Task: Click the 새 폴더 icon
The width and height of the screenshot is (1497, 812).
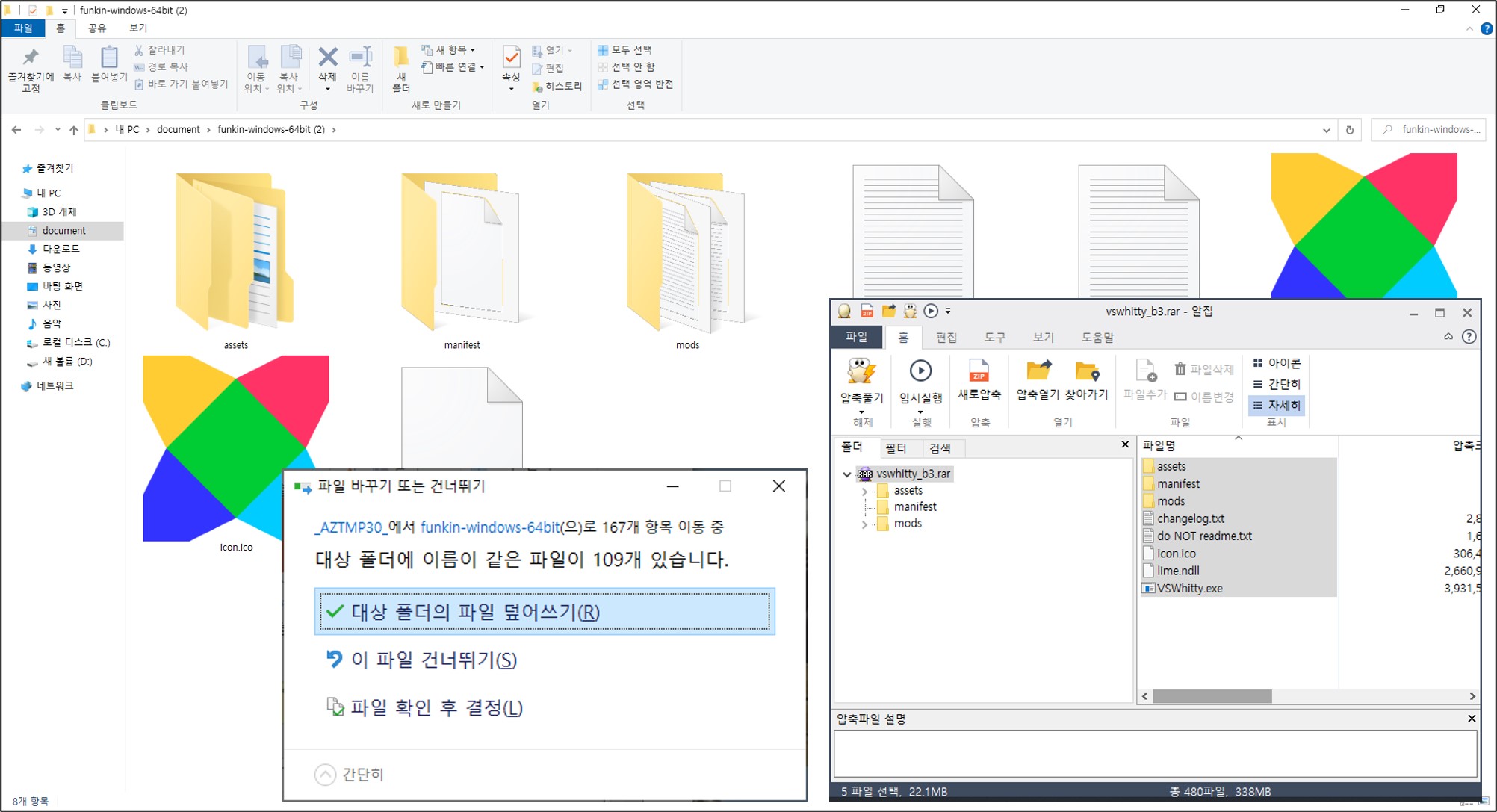Action: pyautogui.click(x=401, y=58)
